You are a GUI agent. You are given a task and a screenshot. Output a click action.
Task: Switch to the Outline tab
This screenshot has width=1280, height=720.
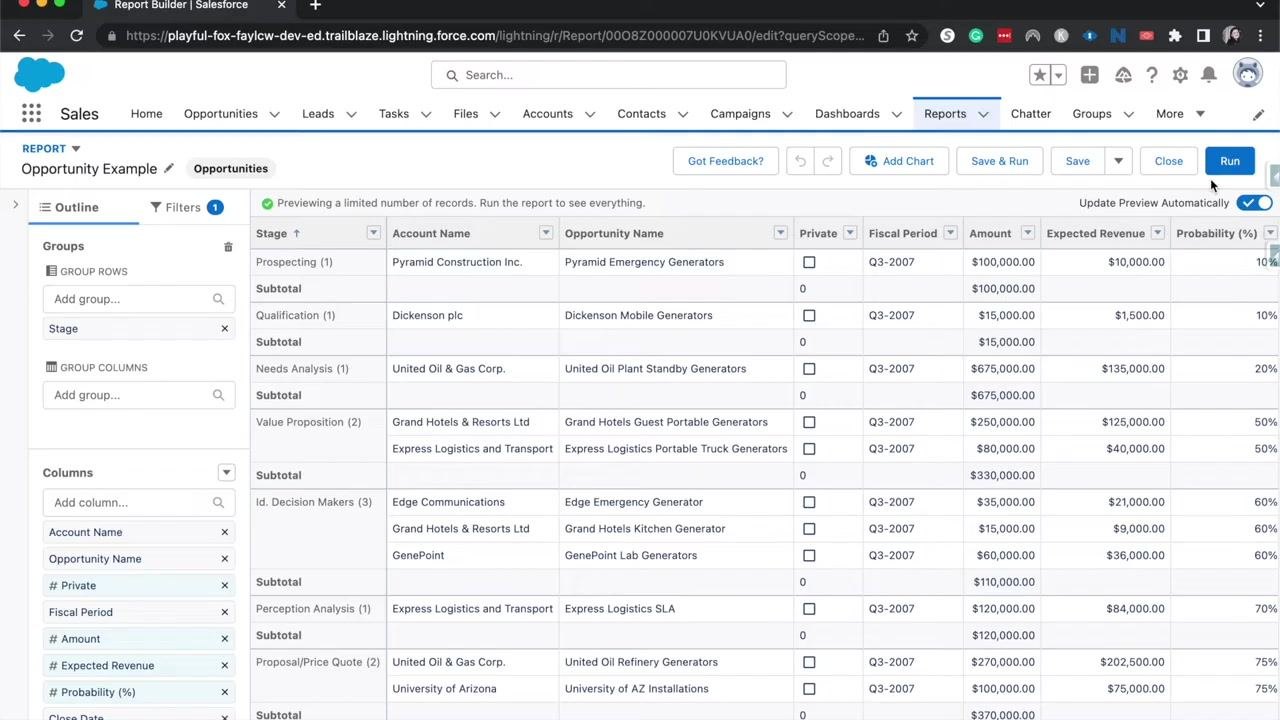(69, 207)
